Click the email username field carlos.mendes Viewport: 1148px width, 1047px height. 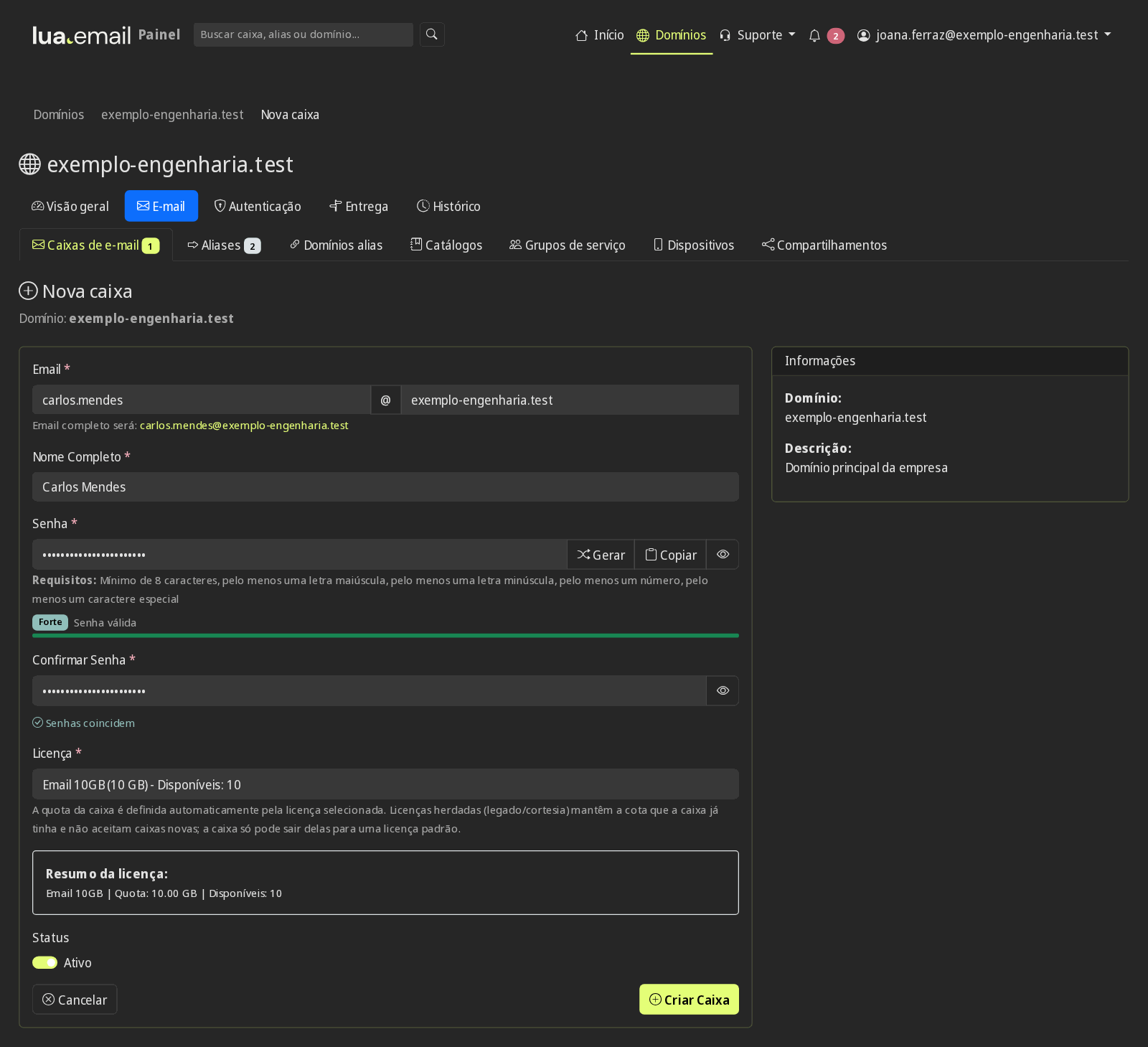[x=201, y=400]
